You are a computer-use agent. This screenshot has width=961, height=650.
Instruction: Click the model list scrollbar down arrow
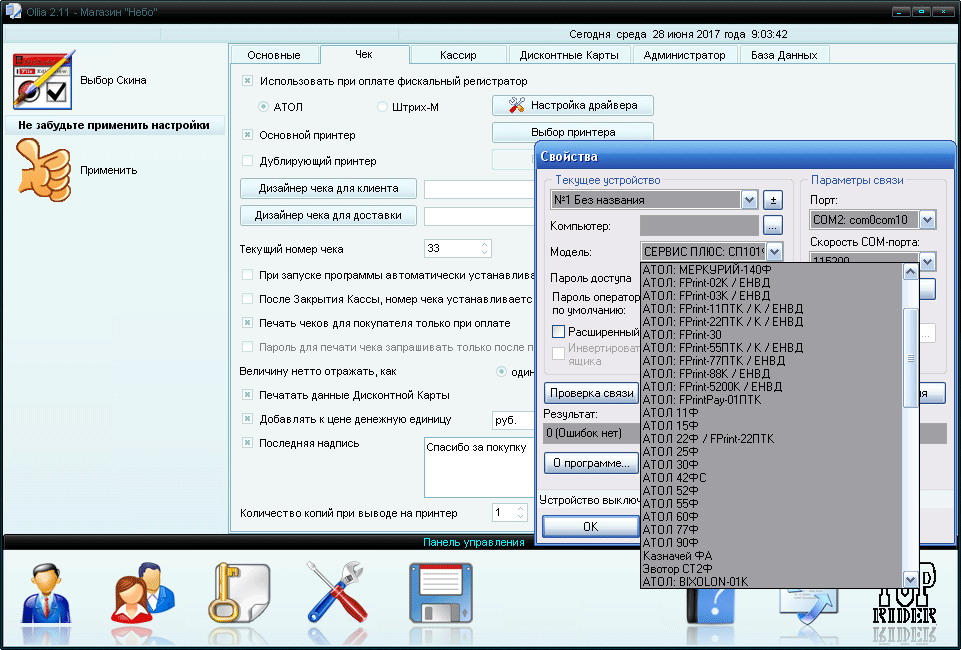click(x=910, y=578)
